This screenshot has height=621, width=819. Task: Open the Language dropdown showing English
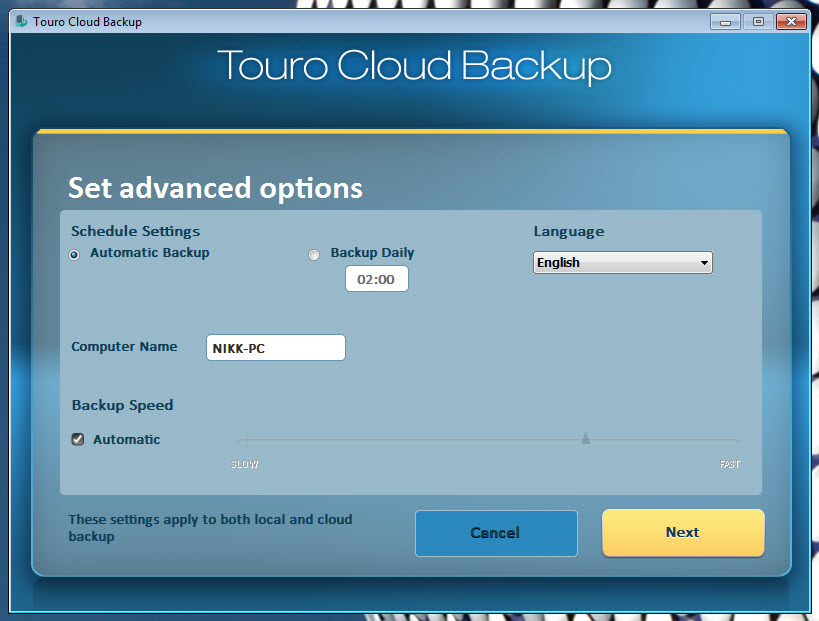pyautogui.click(x=623, y=262)
